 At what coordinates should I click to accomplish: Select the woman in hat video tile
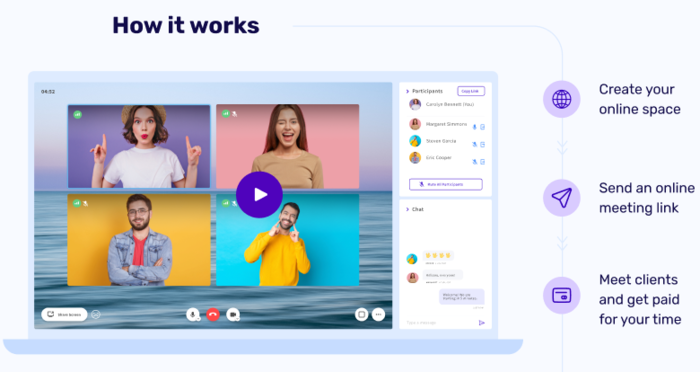139,146
